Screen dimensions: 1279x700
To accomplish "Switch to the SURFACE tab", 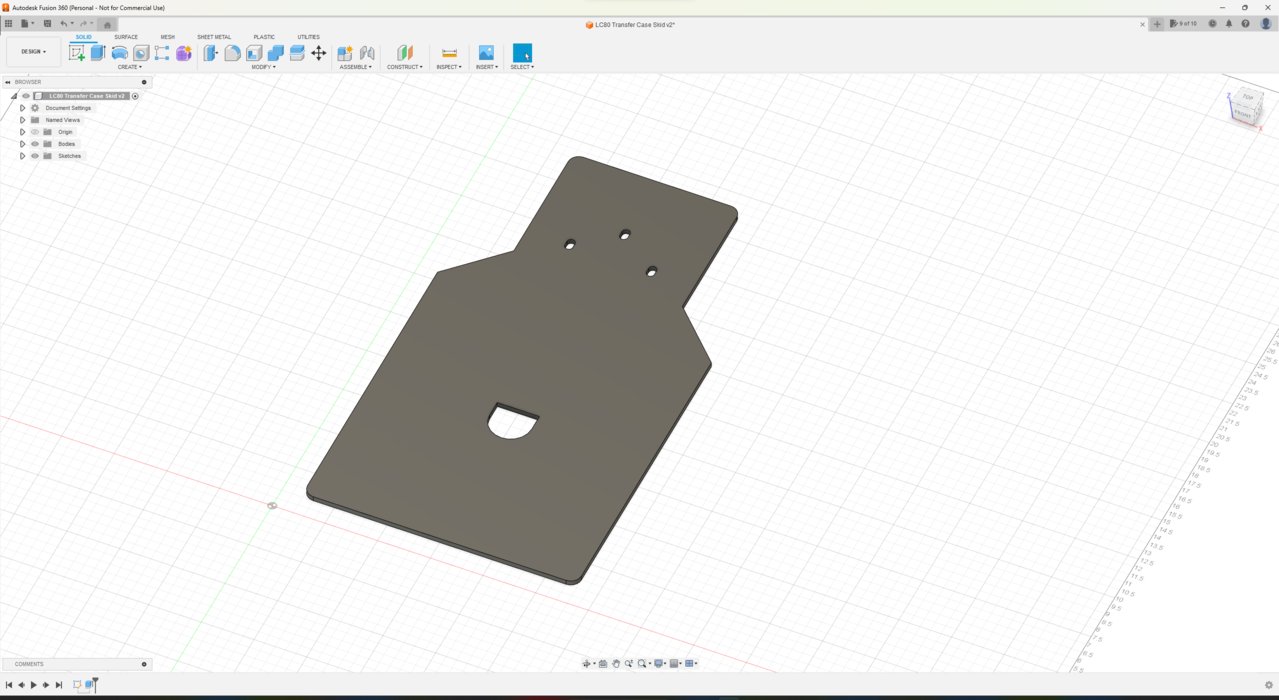I will [x=126, y=37].
